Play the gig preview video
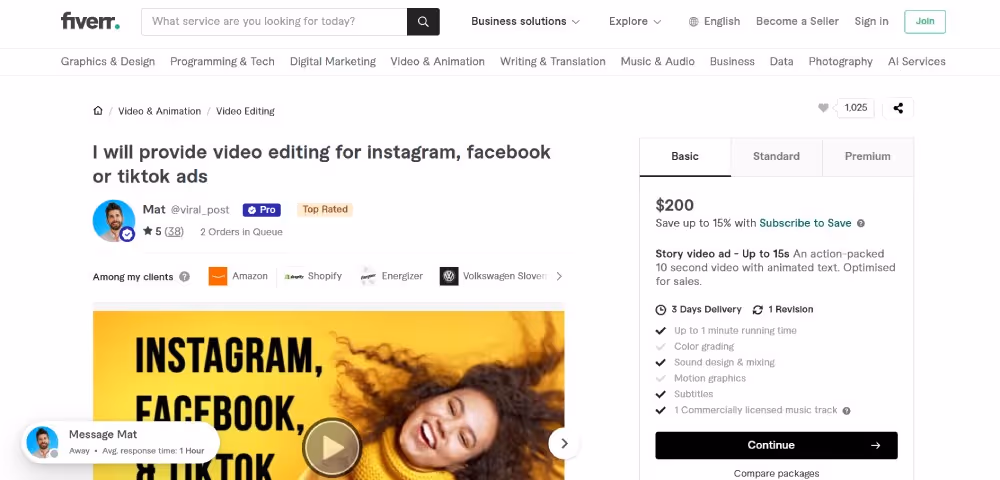Screen dimensions: 1000x480 click(332, 447)
